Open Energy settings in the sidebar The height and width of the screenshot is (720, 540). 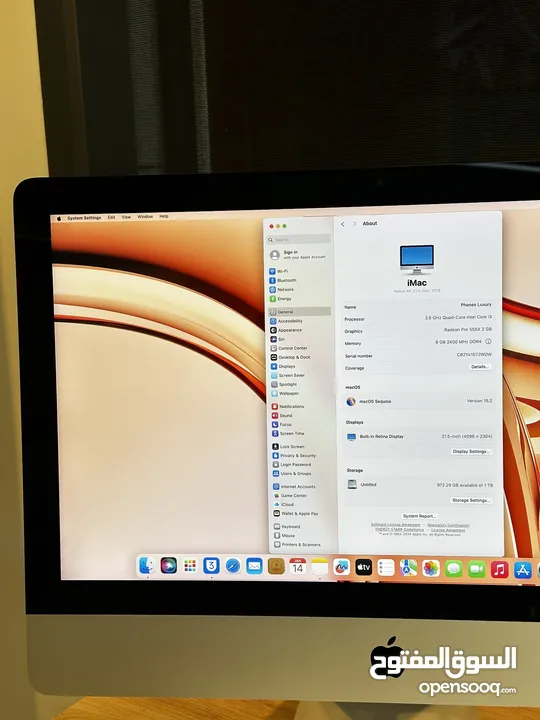pos(281,298)
